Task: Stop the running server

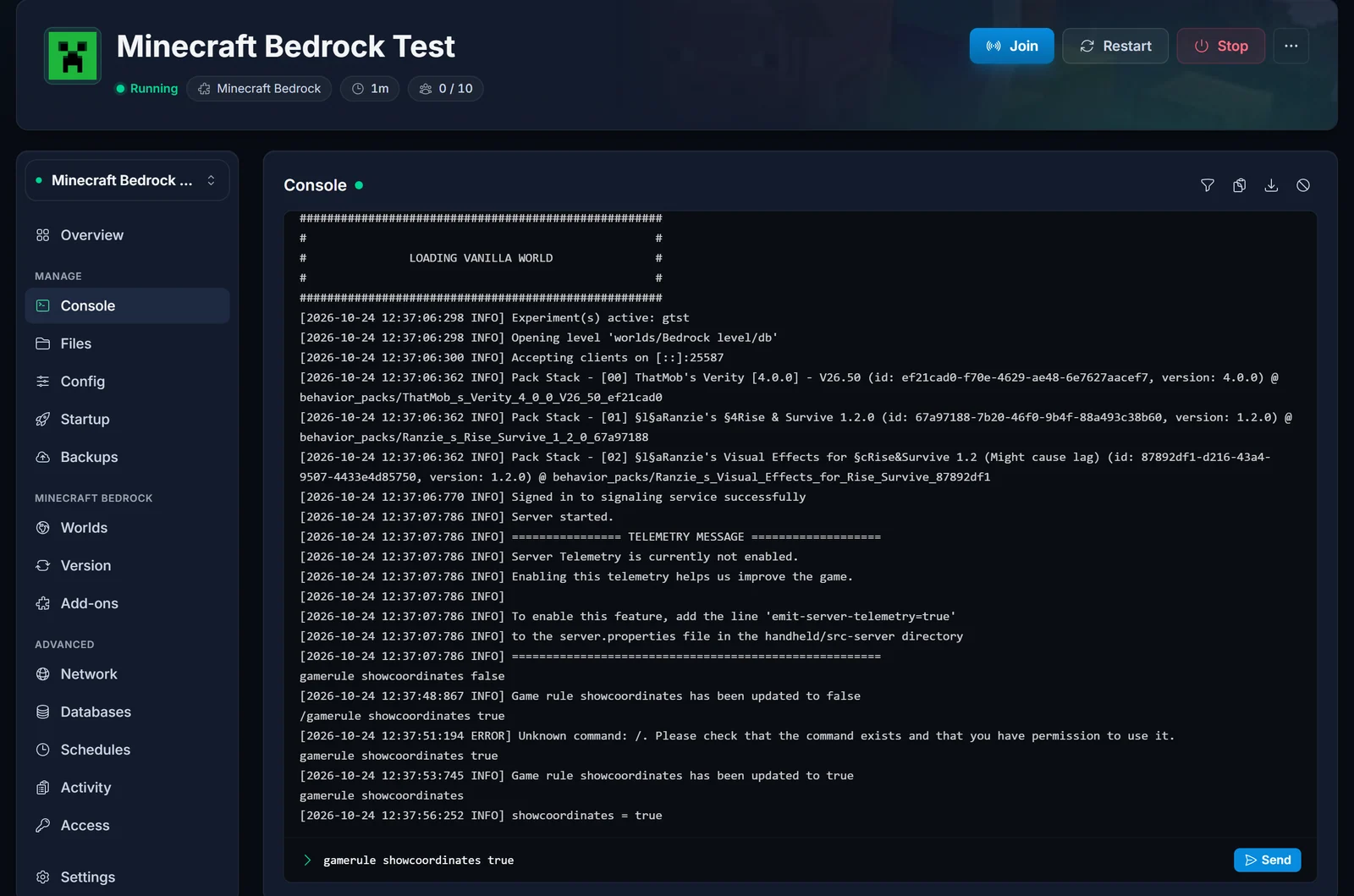Action: pyautogui.click(x=1220, y=46)
